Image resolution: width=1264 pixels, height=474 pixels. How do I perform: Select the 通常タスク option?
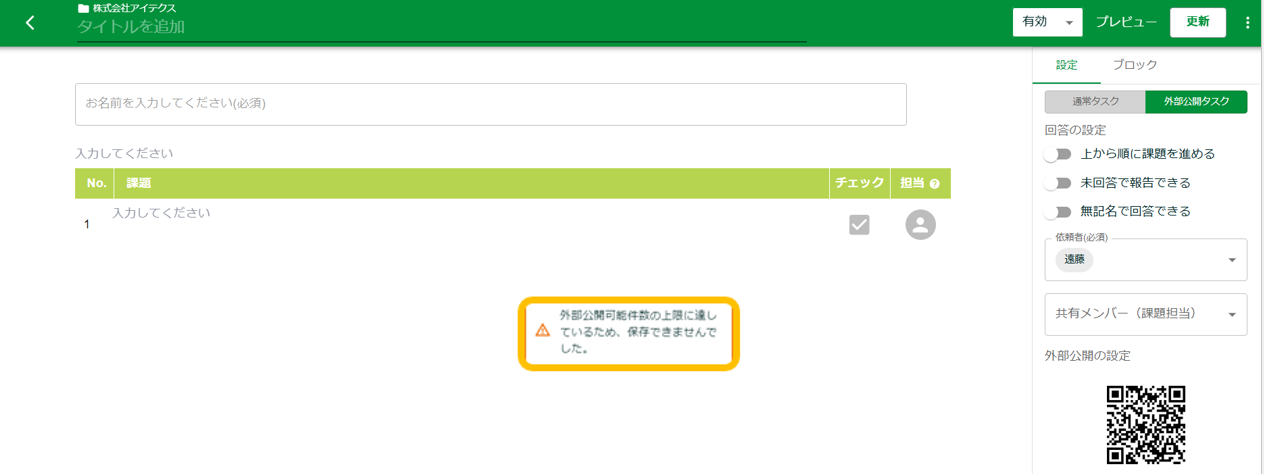[x=1095, y=102]
